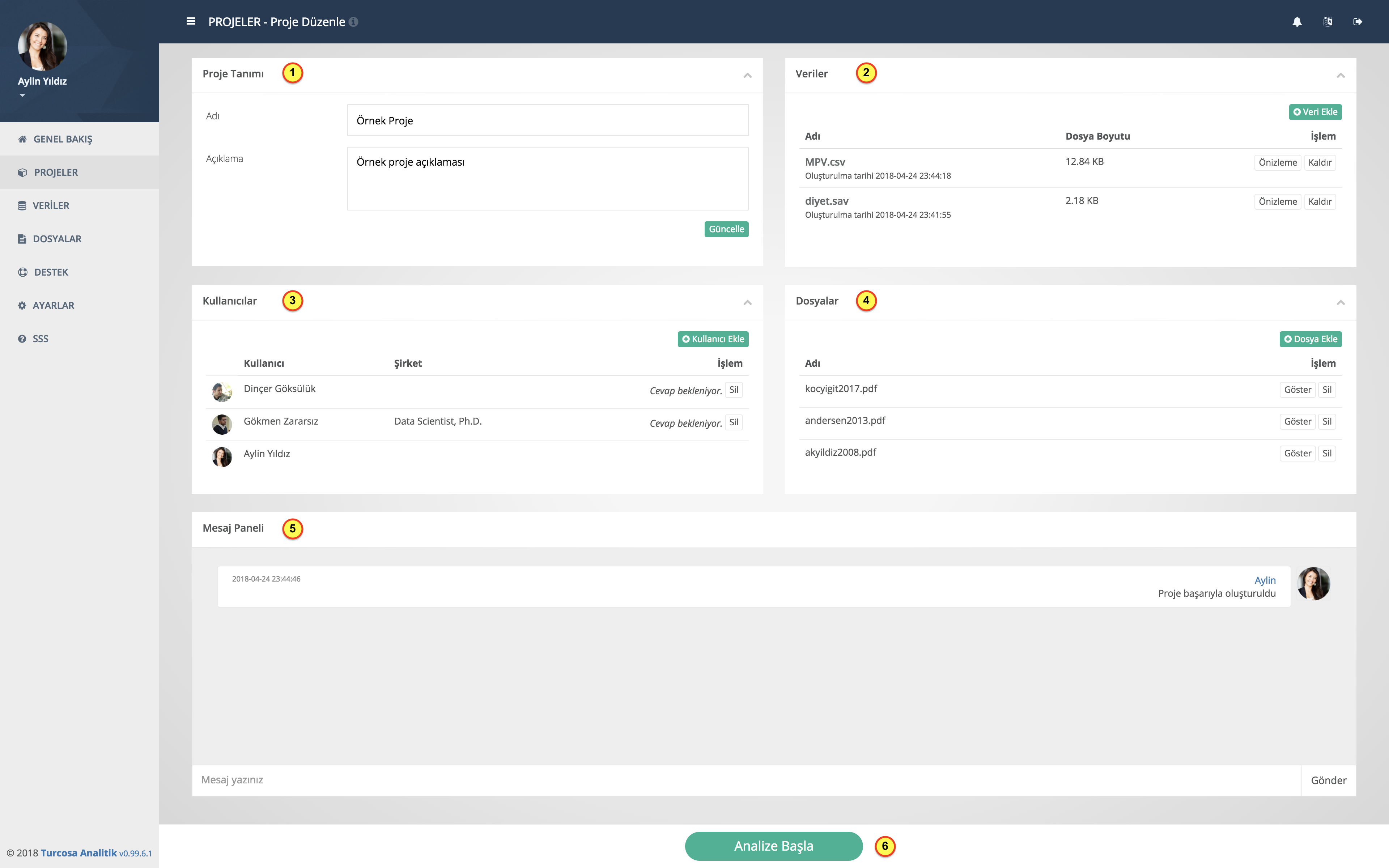Open the Turcosa Analitik footer link

[78, 853]
